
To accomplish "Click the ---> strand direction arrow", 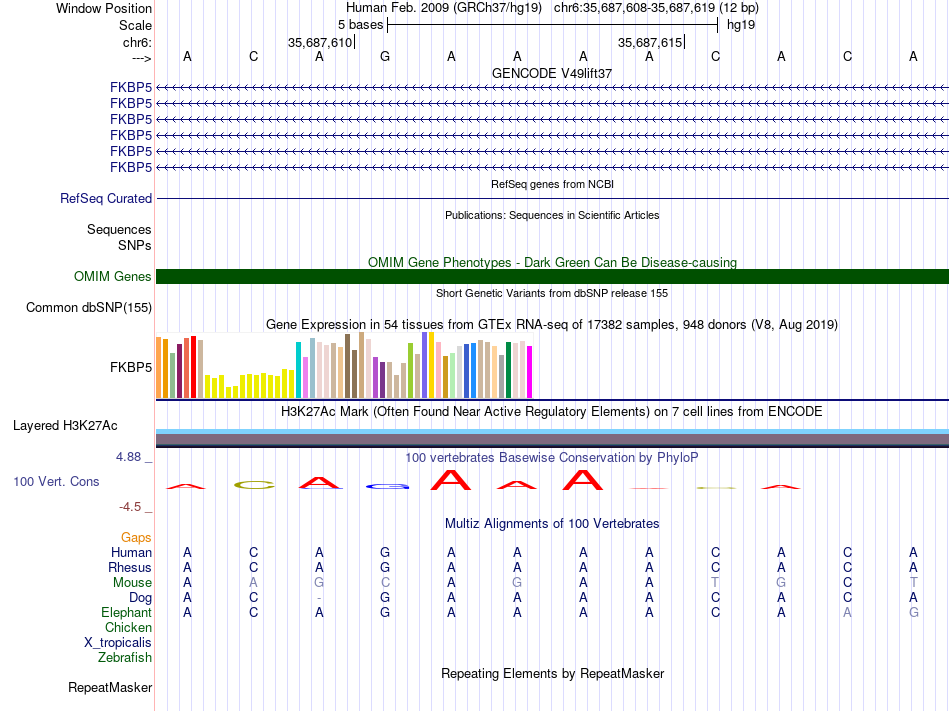I will pyautogui.click(x=141, y=58).
